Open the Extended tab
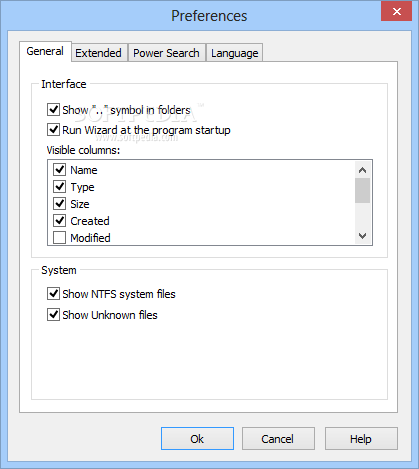The height and width of the screenshot is (469, 419). pyautogui.click(x=98, y=53)
